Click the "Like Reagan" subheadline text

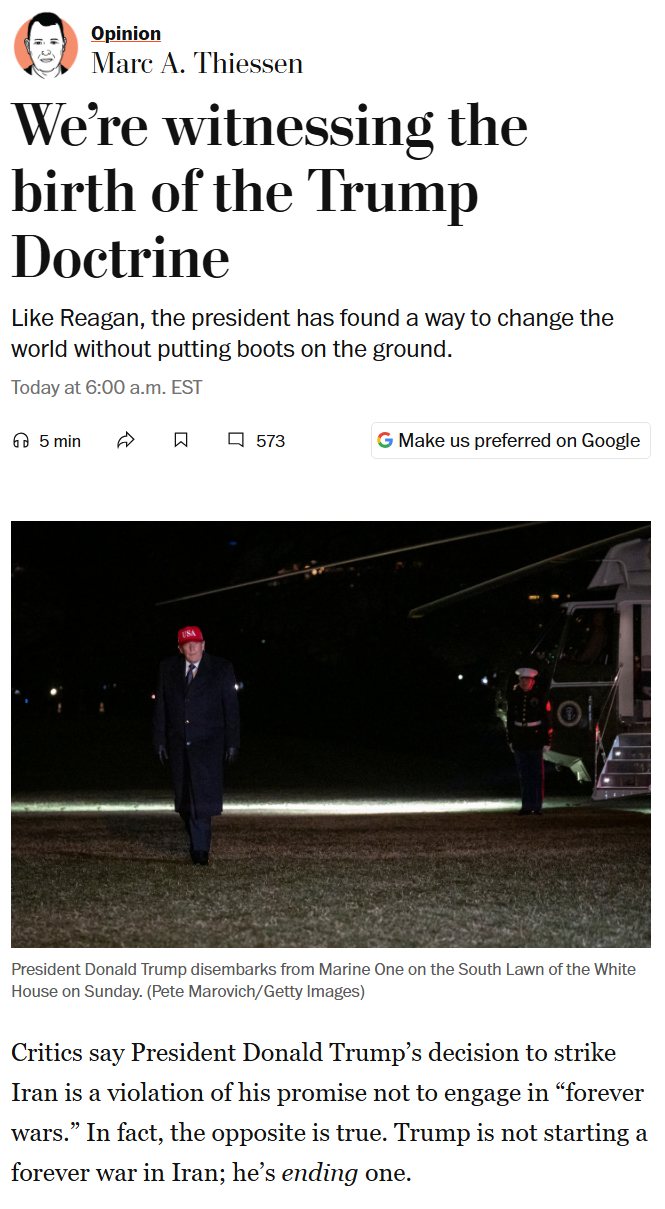tap(312, 334)
